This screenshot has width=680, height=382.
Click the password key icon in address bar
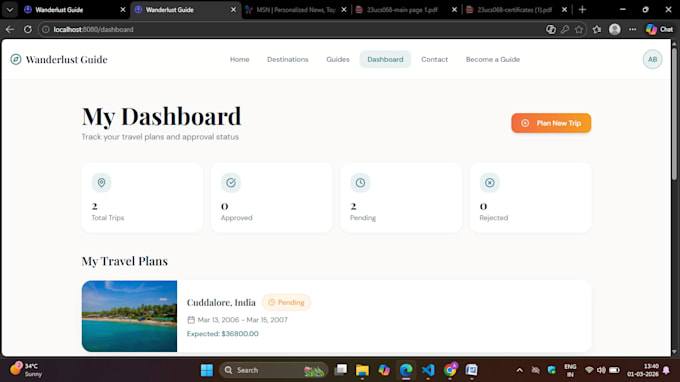565,29
